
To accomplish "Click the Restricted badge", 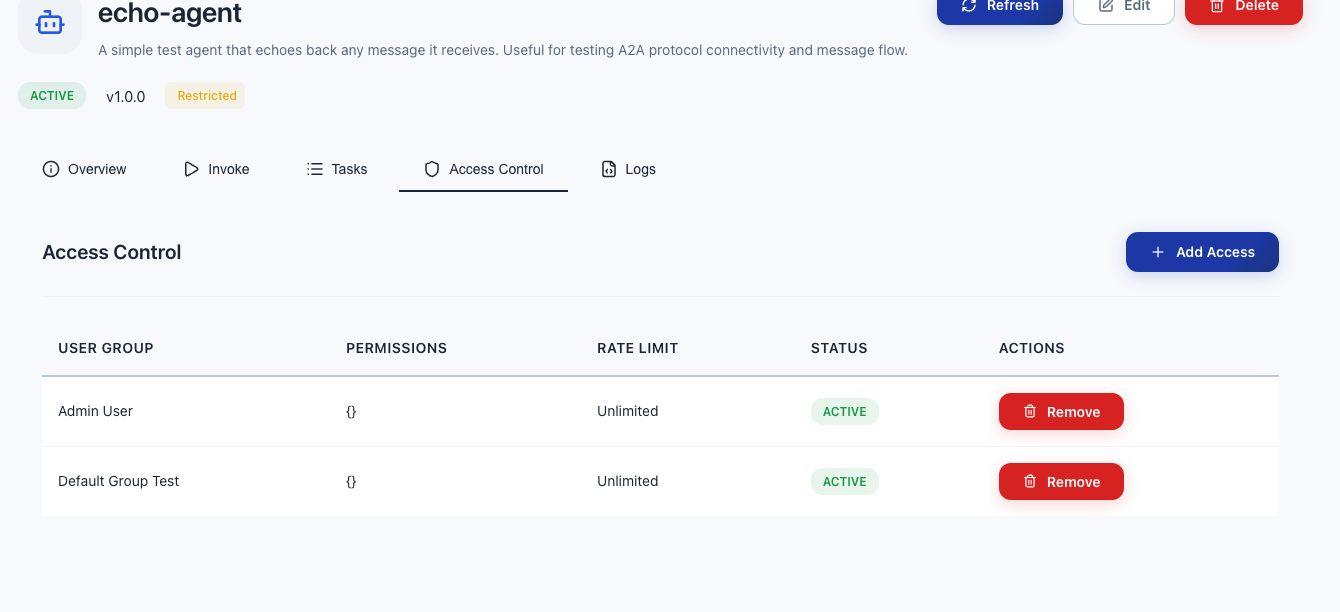I will 206,96.
